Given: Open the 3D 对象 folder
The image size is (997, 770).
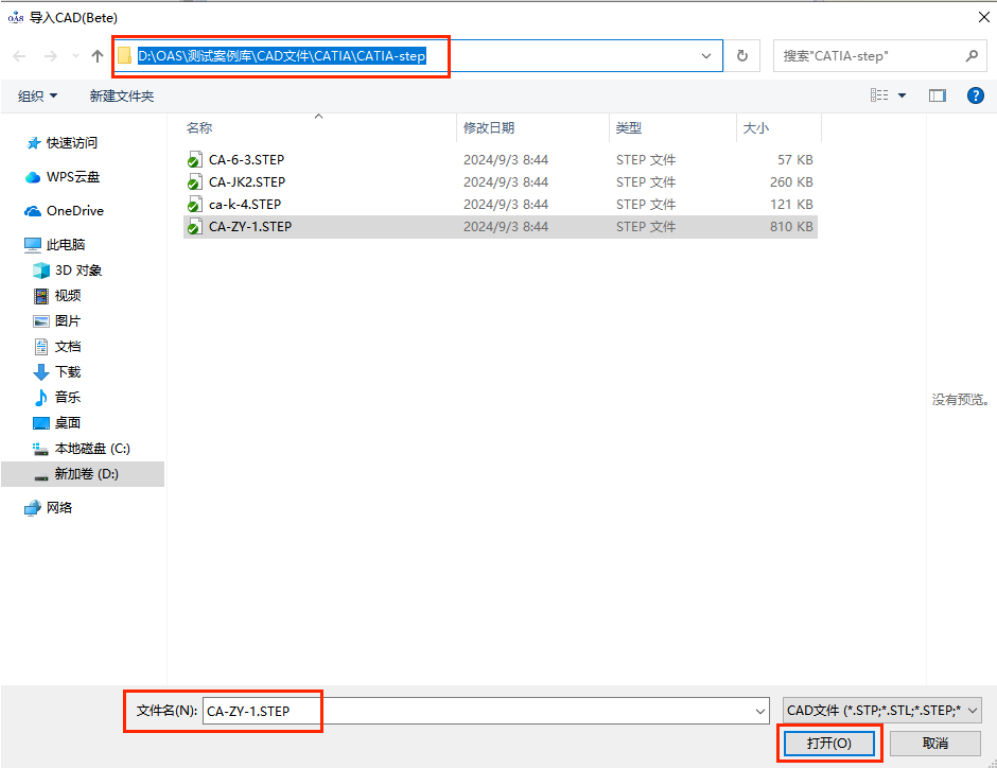Looking at the screenshot, I should (67, 270).
